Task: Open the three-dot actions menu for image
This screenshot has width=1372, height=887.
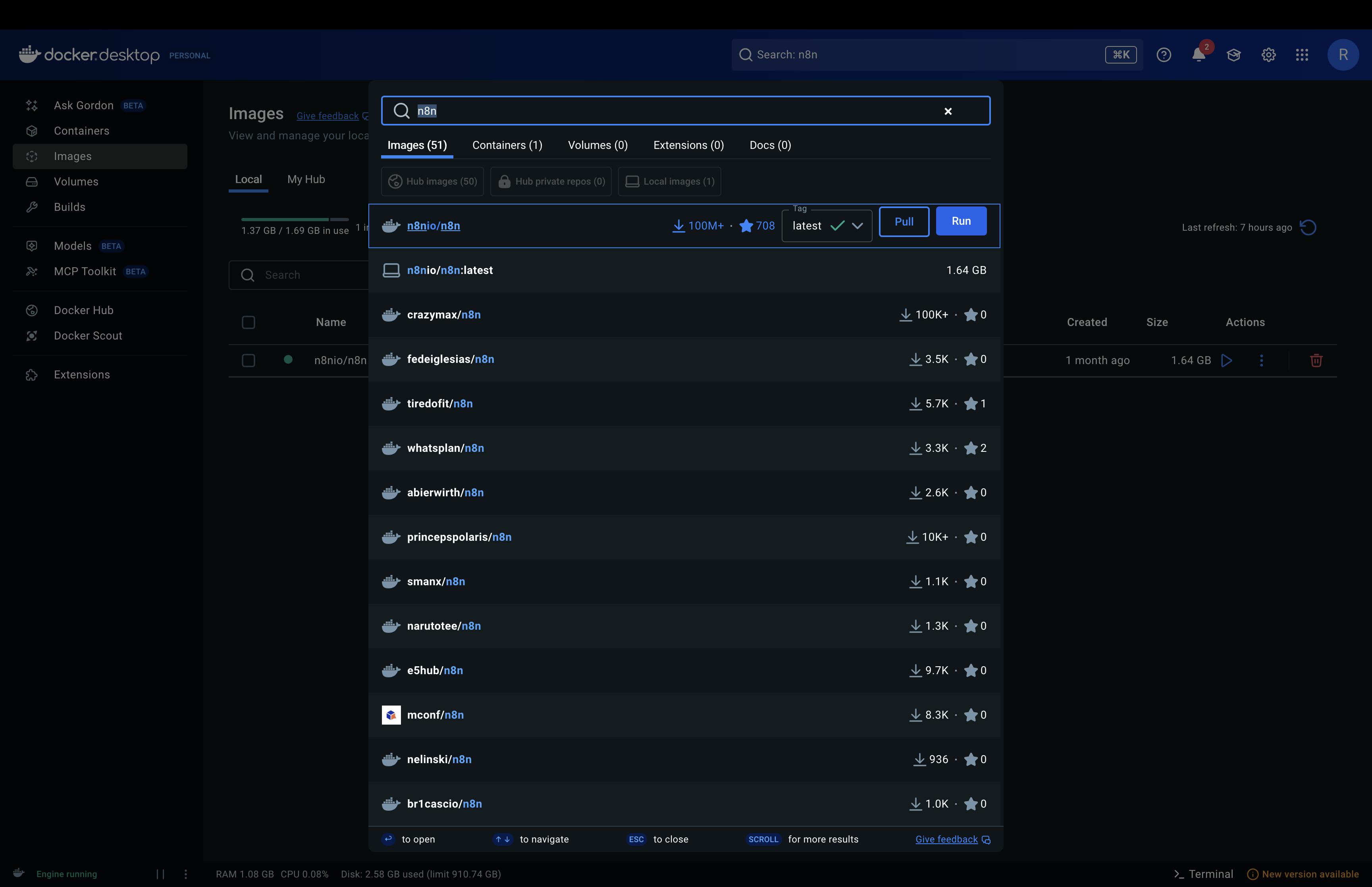Action: point(1262,361)
